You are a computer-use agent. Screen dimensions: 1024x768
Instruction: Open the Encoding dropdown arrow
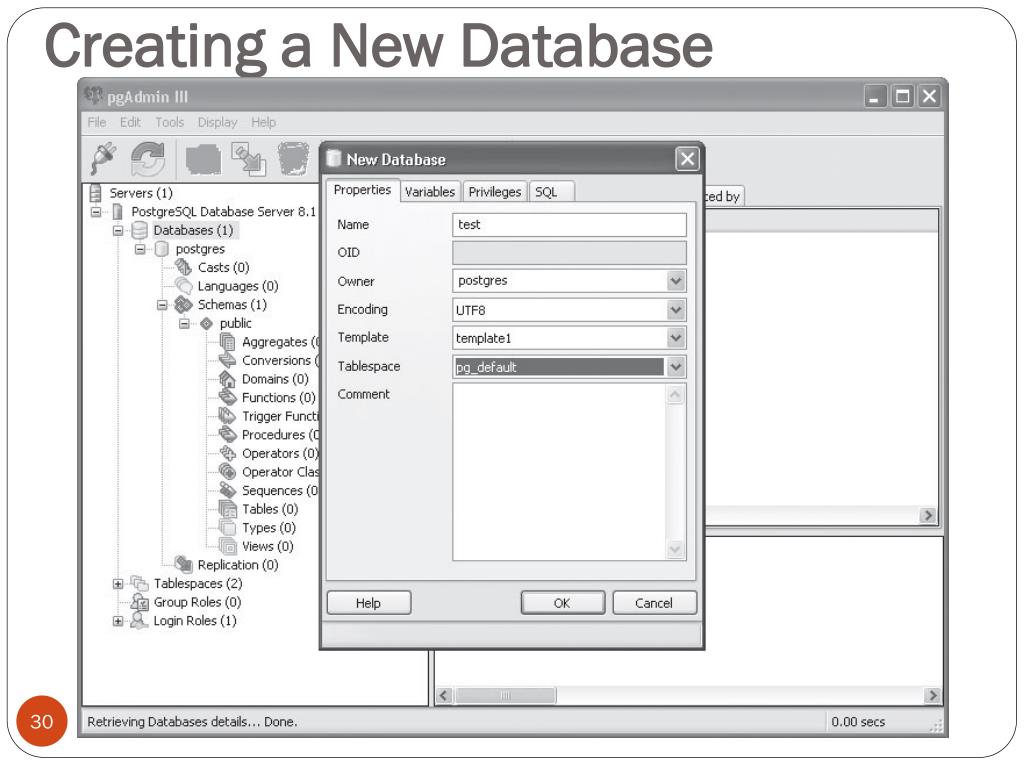tap(676, 310)
